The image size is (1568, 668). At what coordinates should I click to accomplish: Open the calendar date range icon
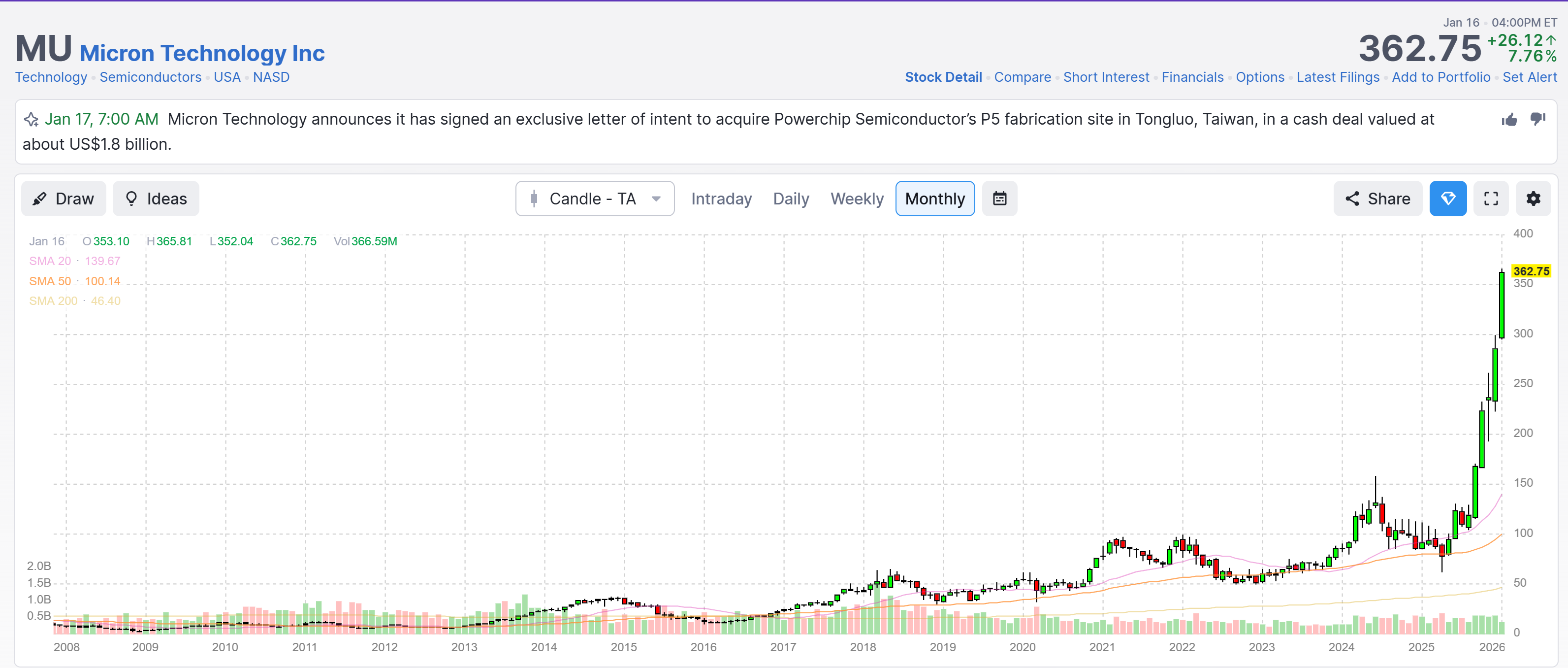999,199
